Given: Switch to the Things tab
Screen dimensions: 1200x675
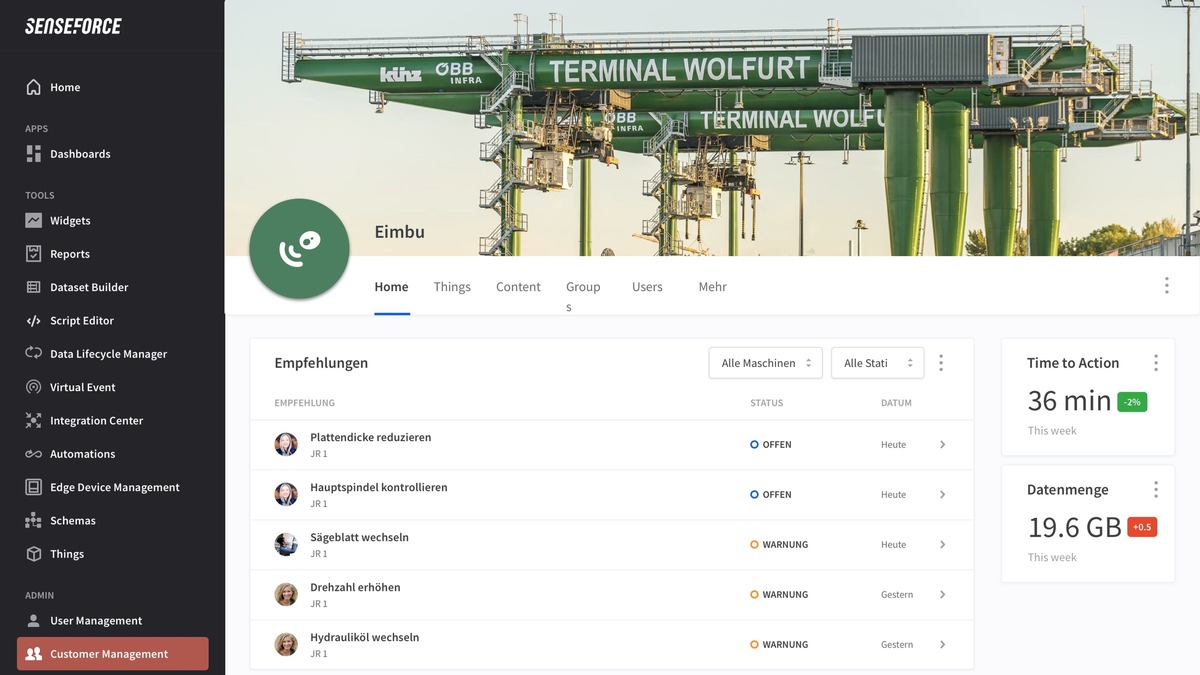Looking at the screenshot, I should point(452,287).
